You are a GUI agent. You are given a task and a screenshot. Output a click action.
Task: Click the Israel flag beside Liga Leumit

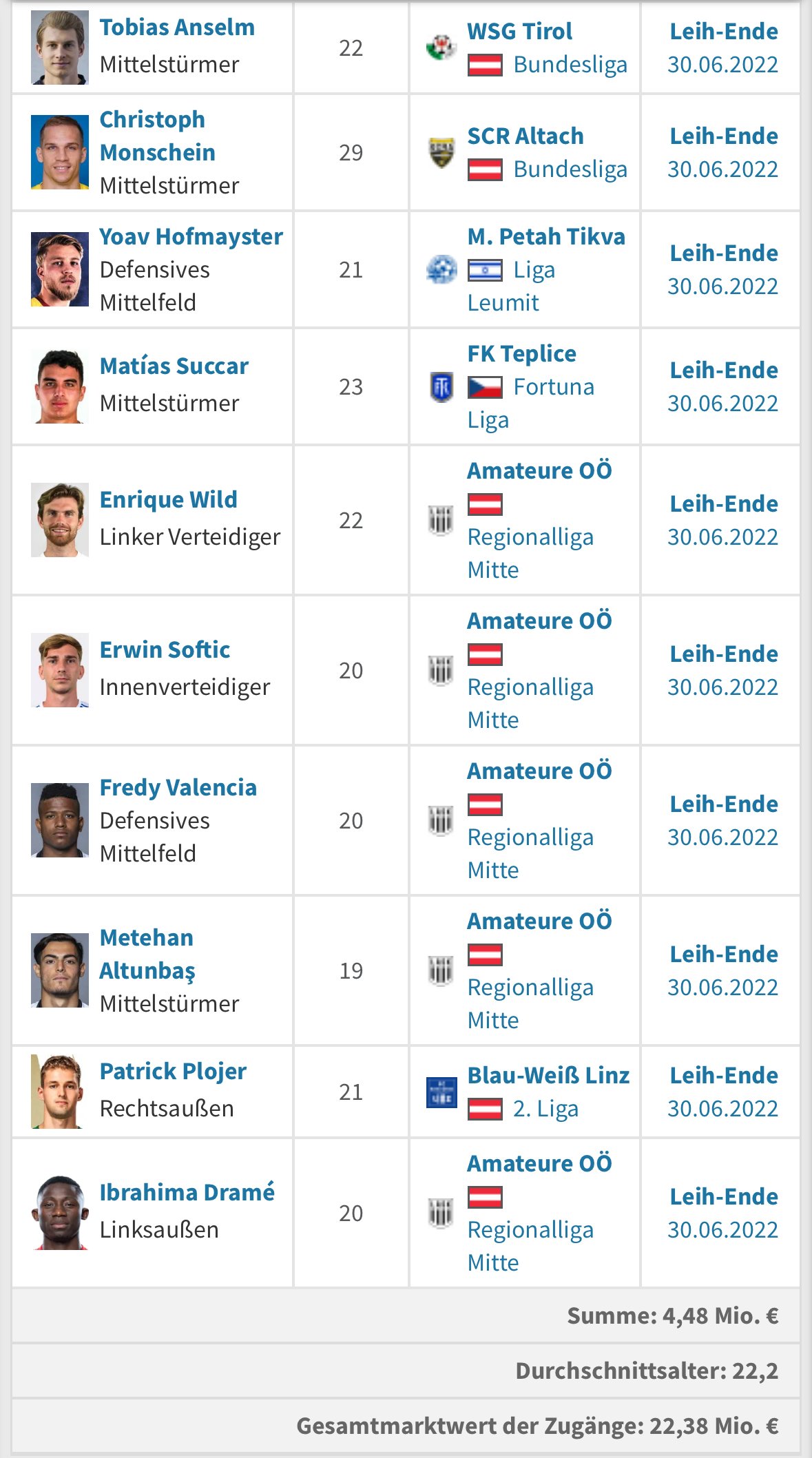(x=485, y=270)
